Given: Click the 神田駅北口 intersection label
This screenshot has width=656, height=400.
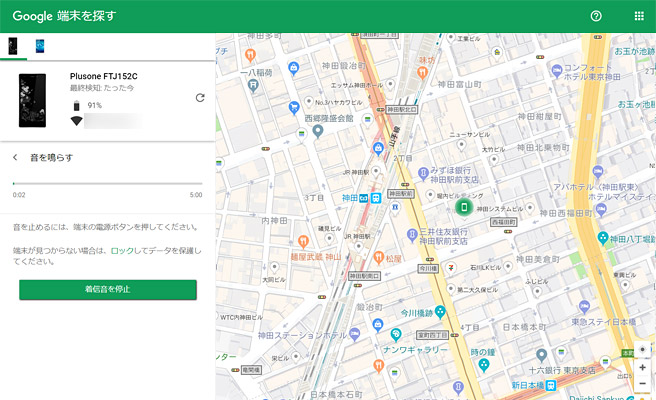Looking at the screenshot, I should [402, 110].
